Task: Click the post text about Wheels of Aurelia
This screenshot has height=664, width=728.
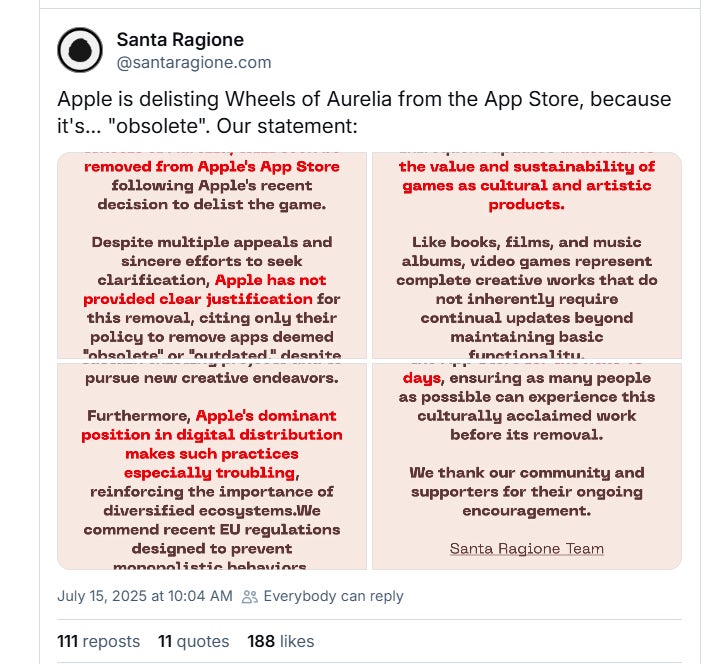Action: pyautogui.click(x=364, y=114)
